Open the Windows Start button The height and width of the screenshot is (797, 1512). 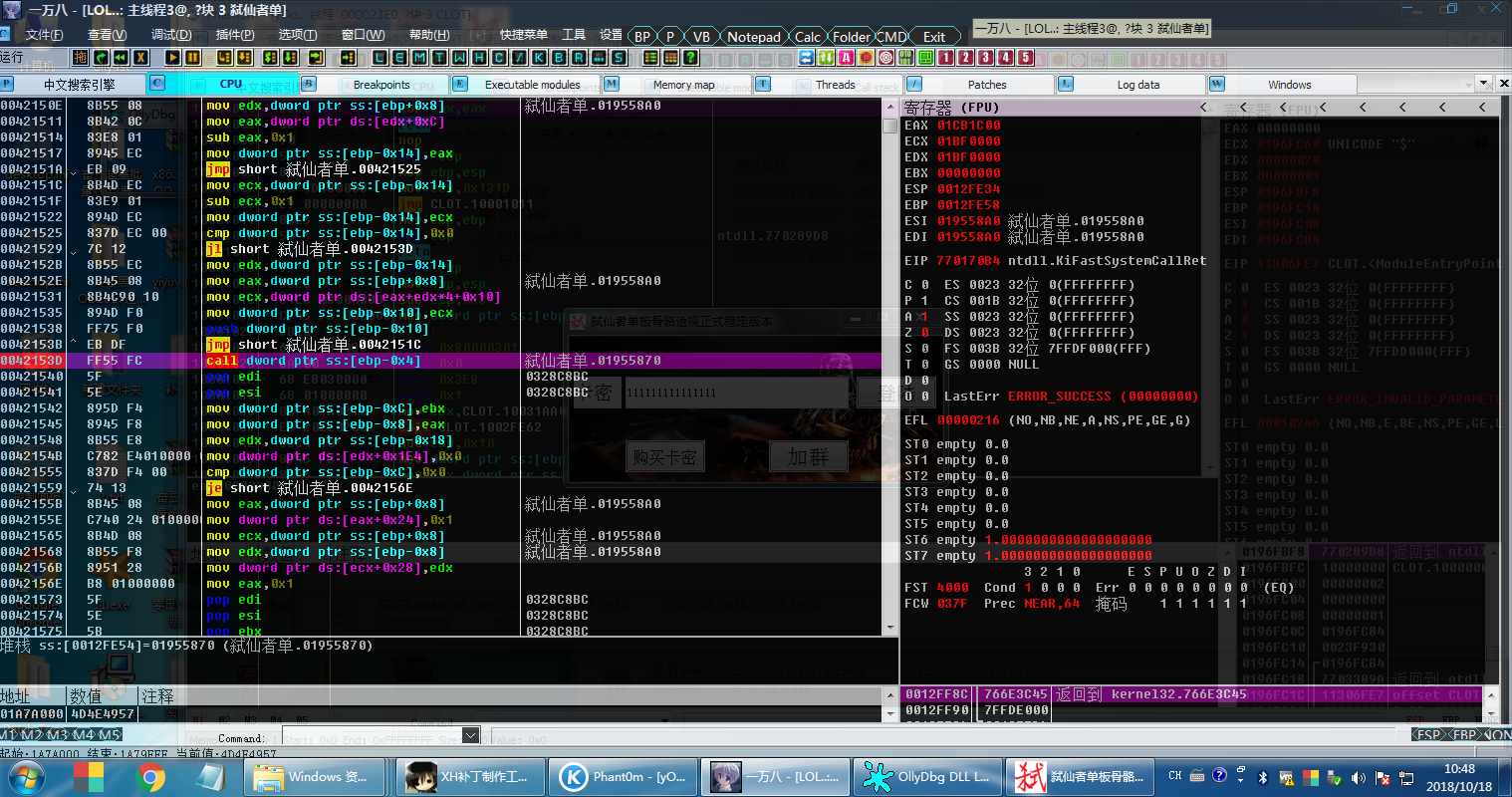pyautogui.click(x=25, y=777)
